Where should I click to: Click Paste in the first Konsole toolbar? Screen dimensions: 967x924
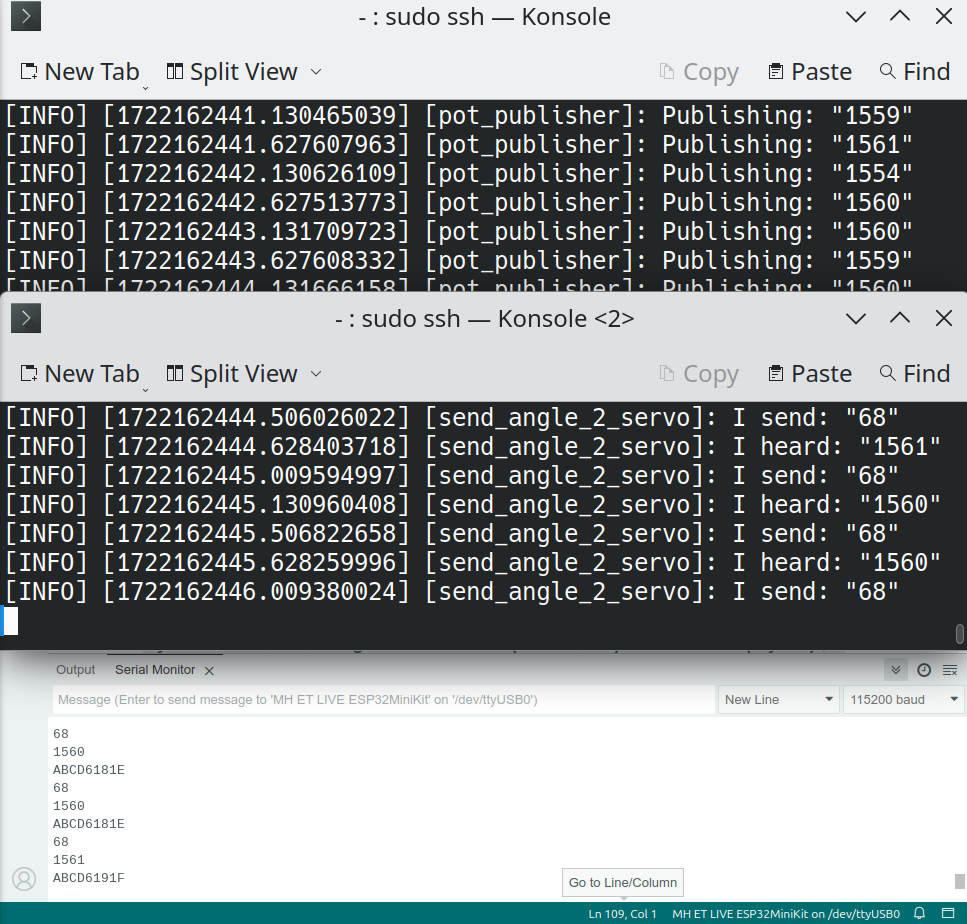[810, 72]
